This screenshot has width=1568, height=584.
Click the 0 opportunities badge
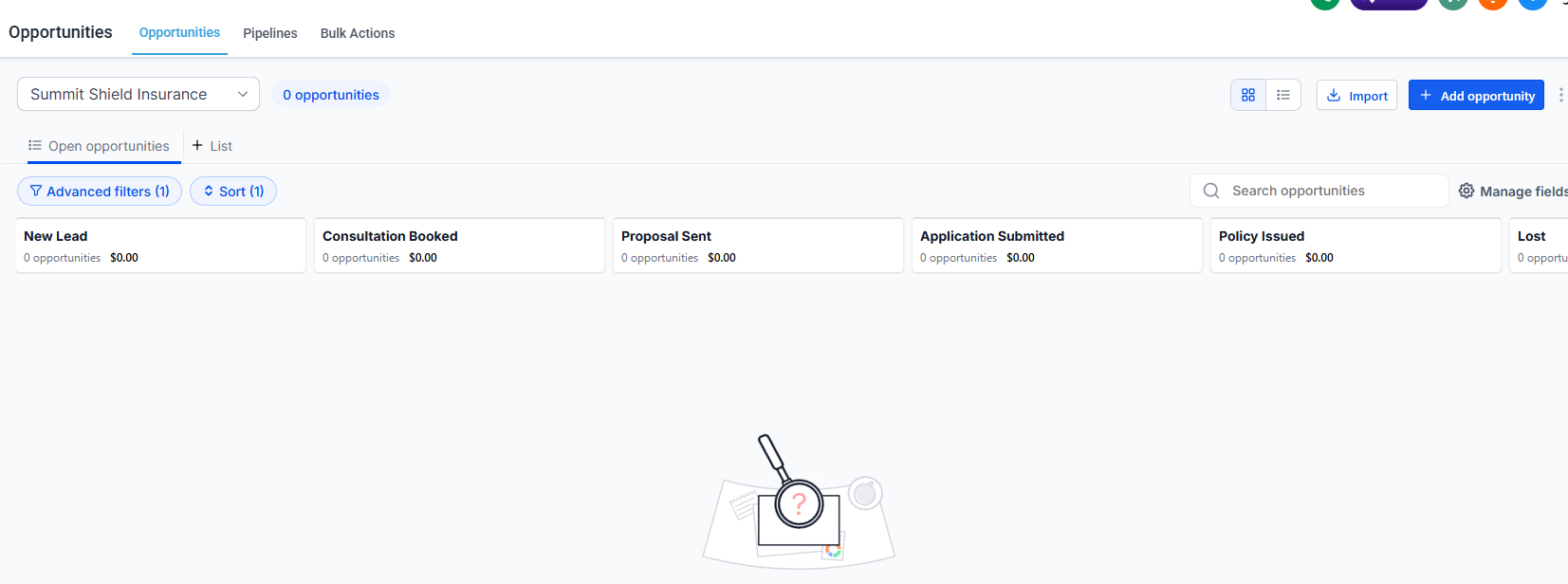(x=331, y=95)
